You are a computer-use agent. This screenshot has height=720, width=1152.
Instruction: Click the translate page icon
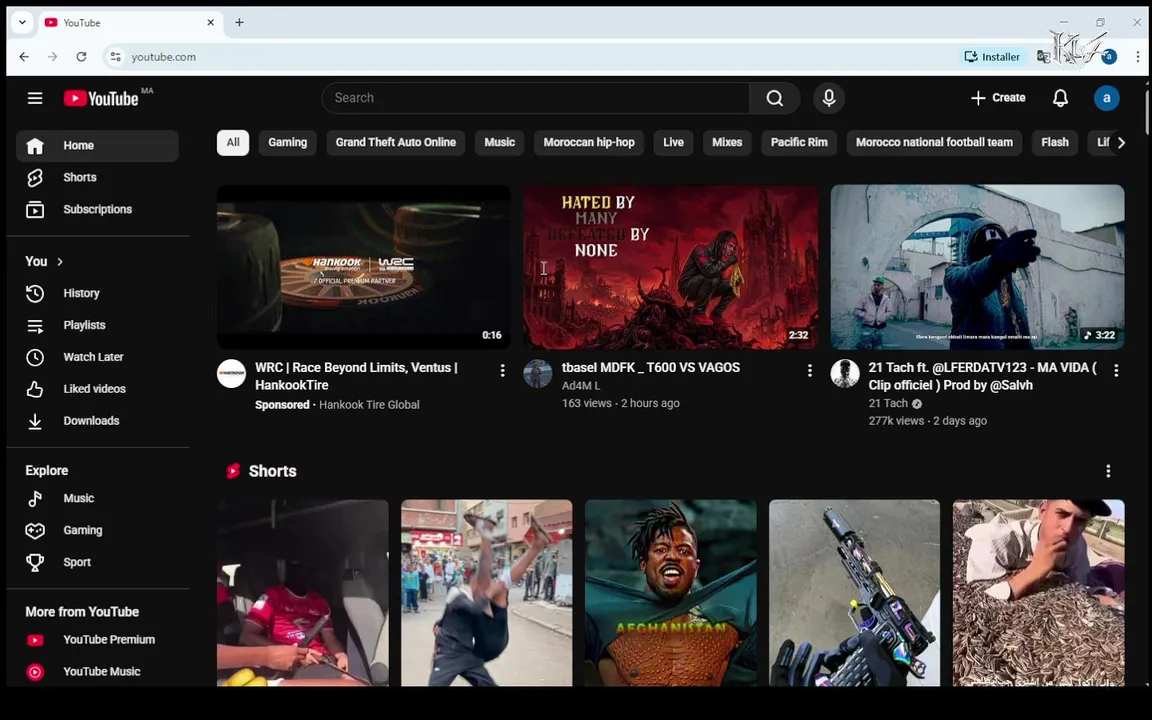[x=1043, y=57]
